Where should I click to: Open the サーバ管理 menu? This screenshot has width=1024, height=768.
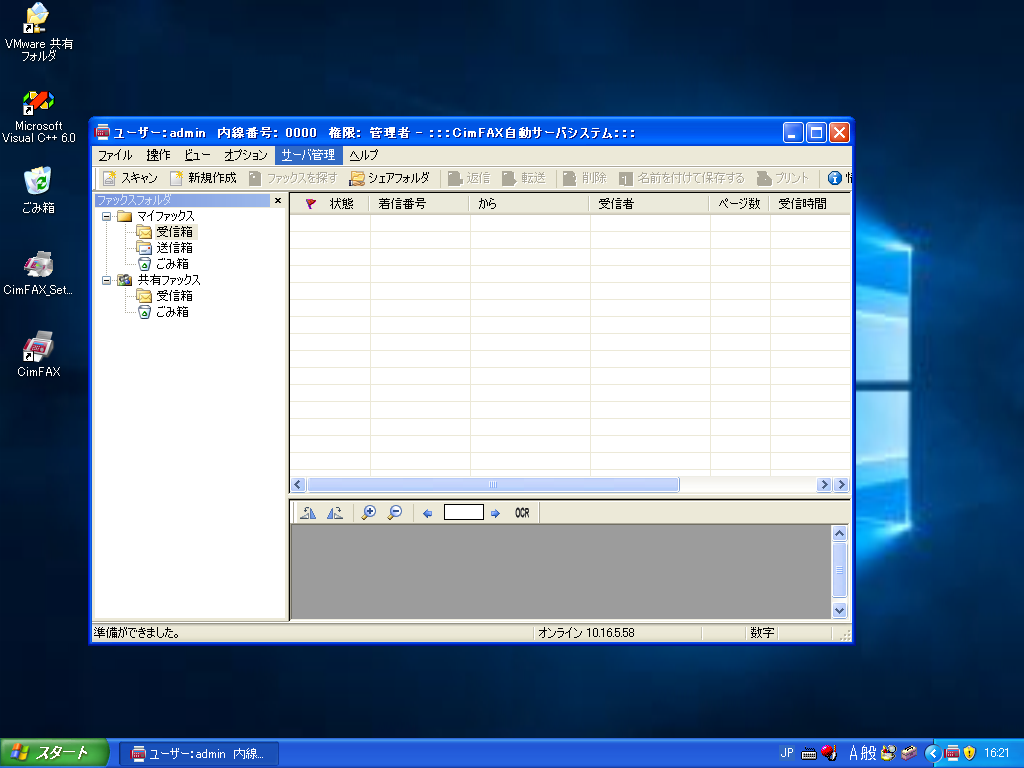(x=308, y=155)
